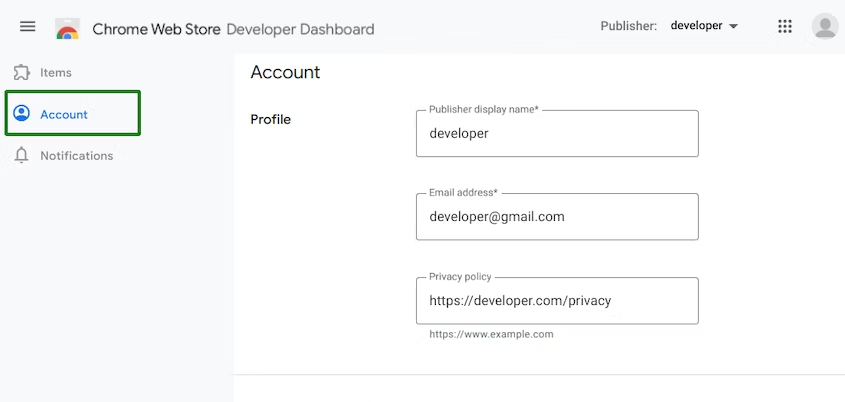Click the Profile section label
845x402 pixels.
271,120
